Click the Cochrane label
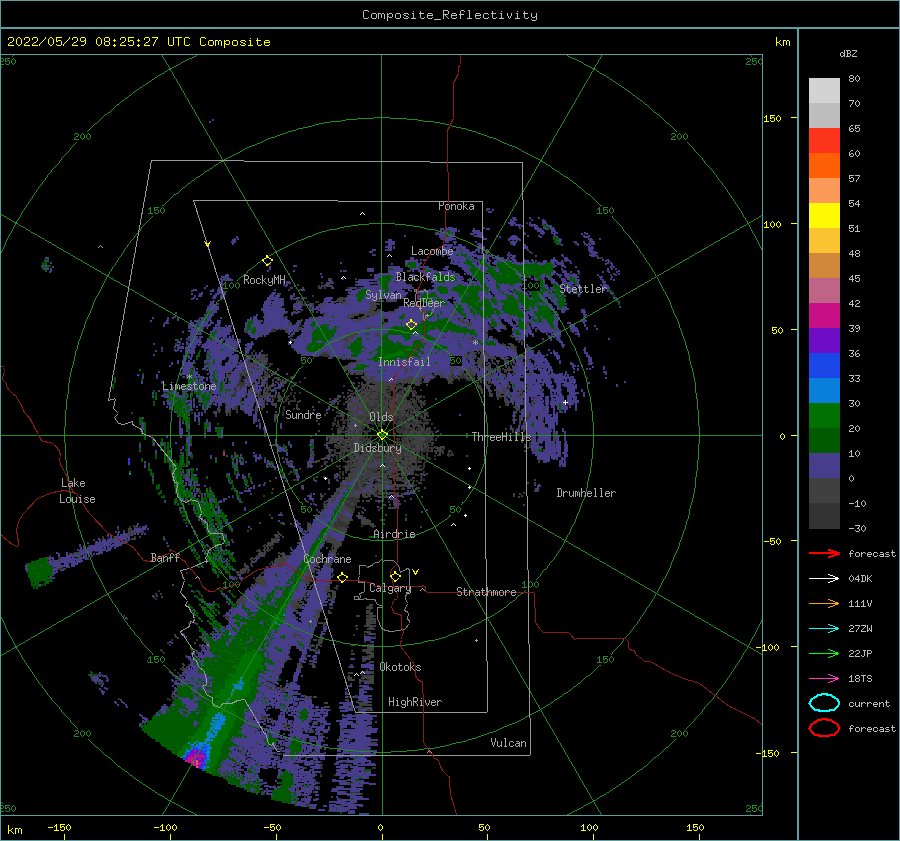Image resolution: width=900 pixels, height=841 pixels. [327, 559]
